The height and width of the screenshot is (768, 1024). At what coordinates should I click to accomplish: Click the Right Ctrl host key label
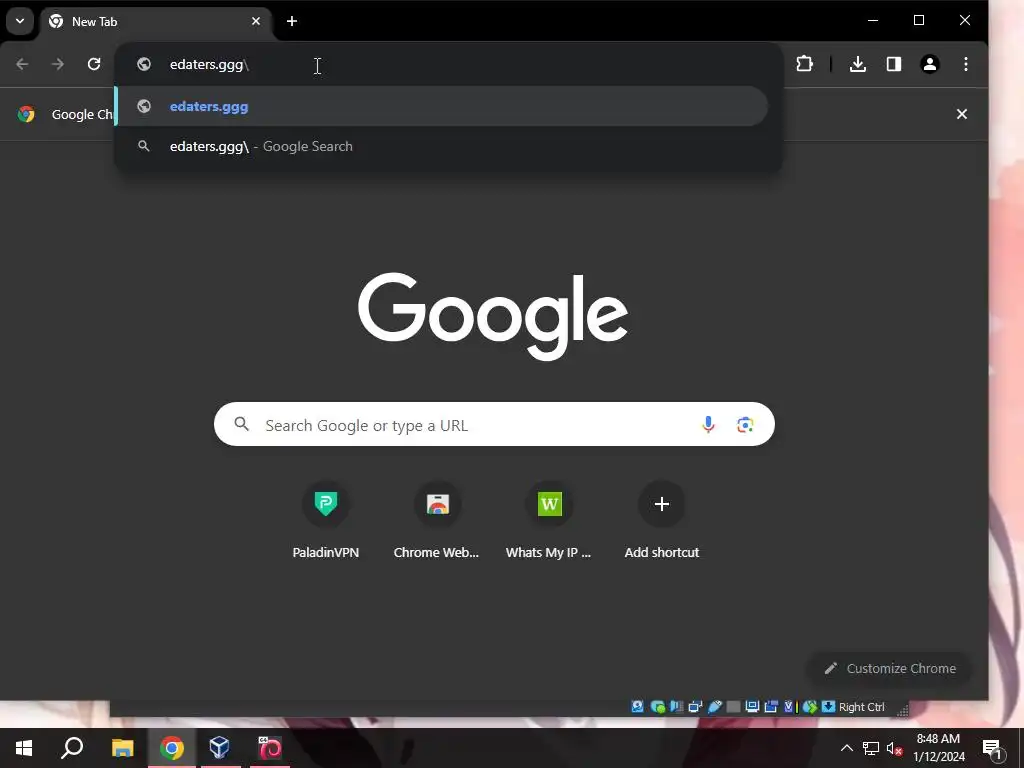click(861, 707)
